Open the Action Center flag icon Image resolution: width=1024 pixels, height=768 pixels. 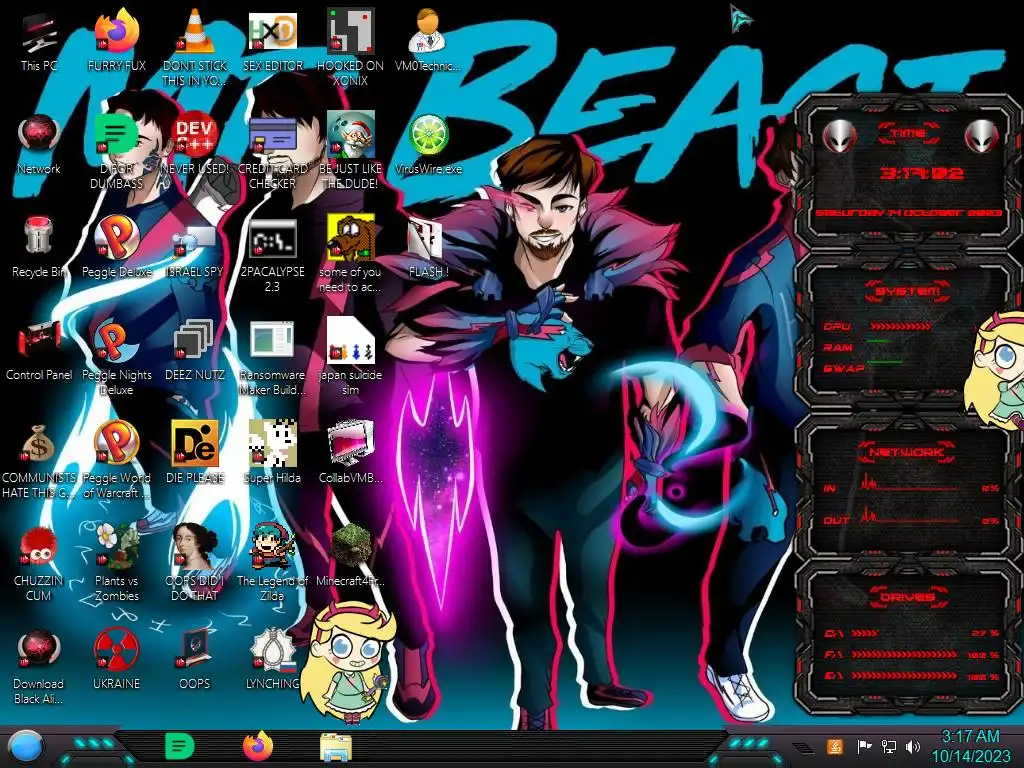tap(864, 746)
